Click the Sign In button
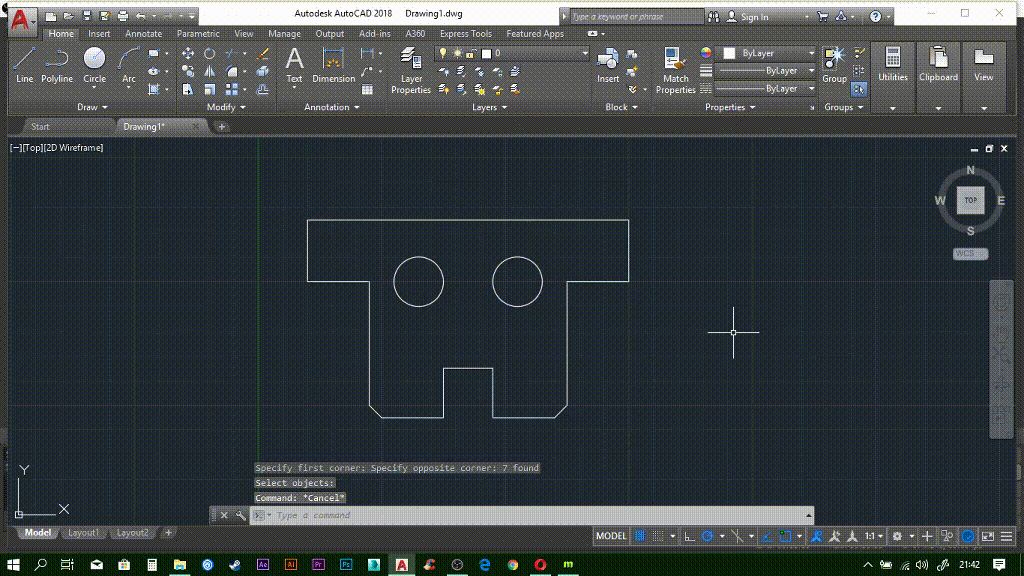1024x576 pixels. [x=748, y=17]
